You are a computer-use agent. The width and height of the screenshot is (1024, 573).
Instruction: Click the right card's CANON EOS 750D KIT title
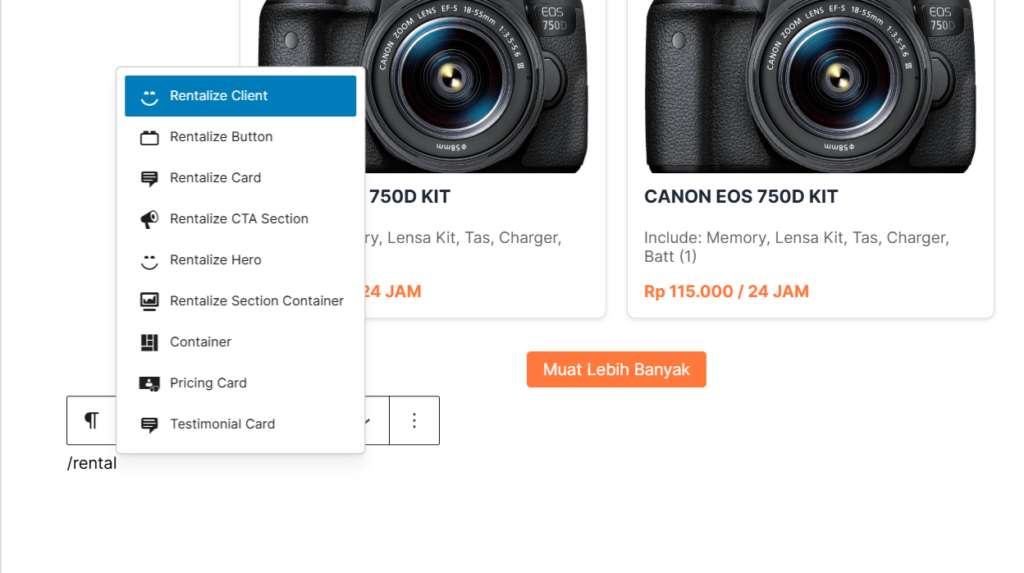[740, 197]
